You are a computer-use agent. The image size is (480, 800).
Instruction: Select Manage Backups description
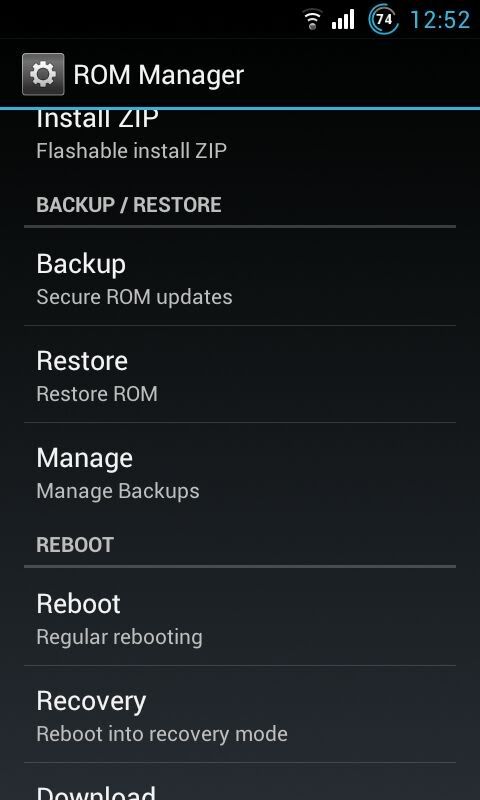tap(118, 491)
